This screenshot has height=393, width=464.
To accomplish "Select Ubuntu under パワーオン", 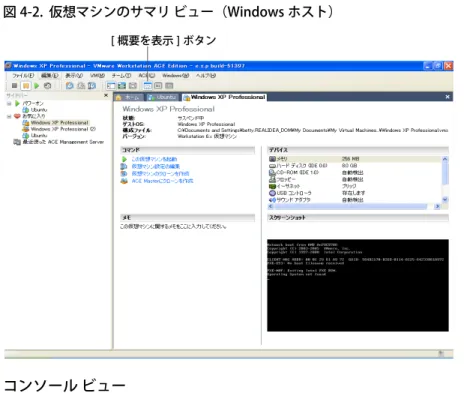I will pos(35,110).
